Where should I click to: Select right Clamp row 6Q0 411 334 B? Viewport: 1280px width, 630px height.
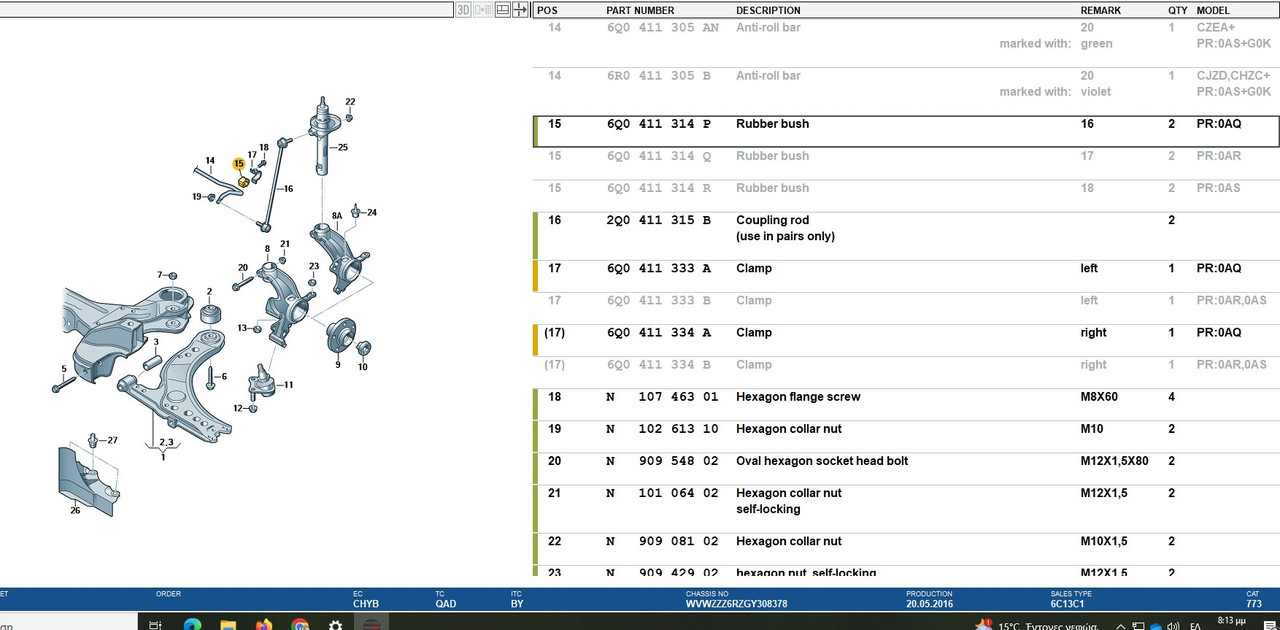click(906, 372)
